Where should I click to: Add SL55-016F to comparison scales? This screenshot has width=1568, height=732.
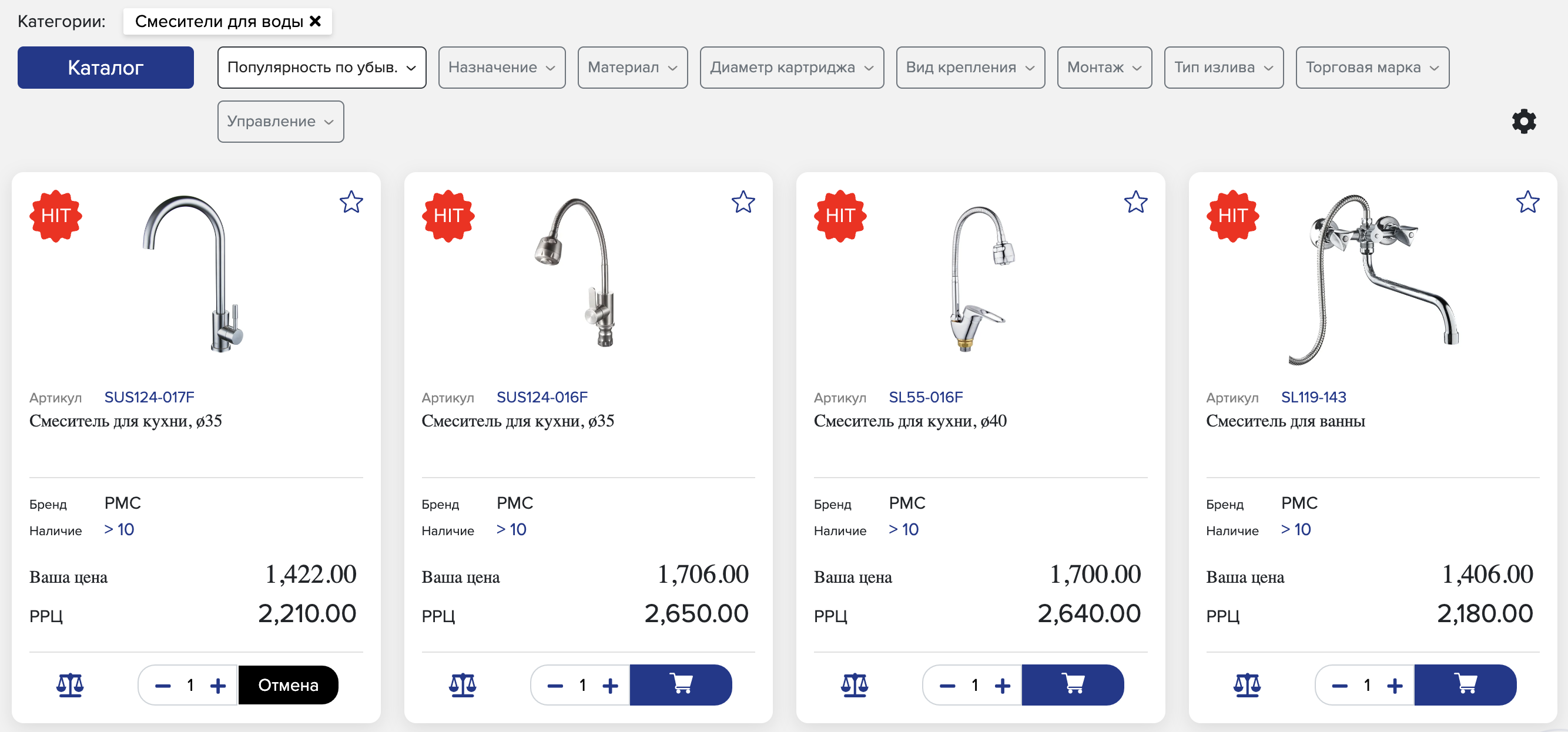coord(854,685)
